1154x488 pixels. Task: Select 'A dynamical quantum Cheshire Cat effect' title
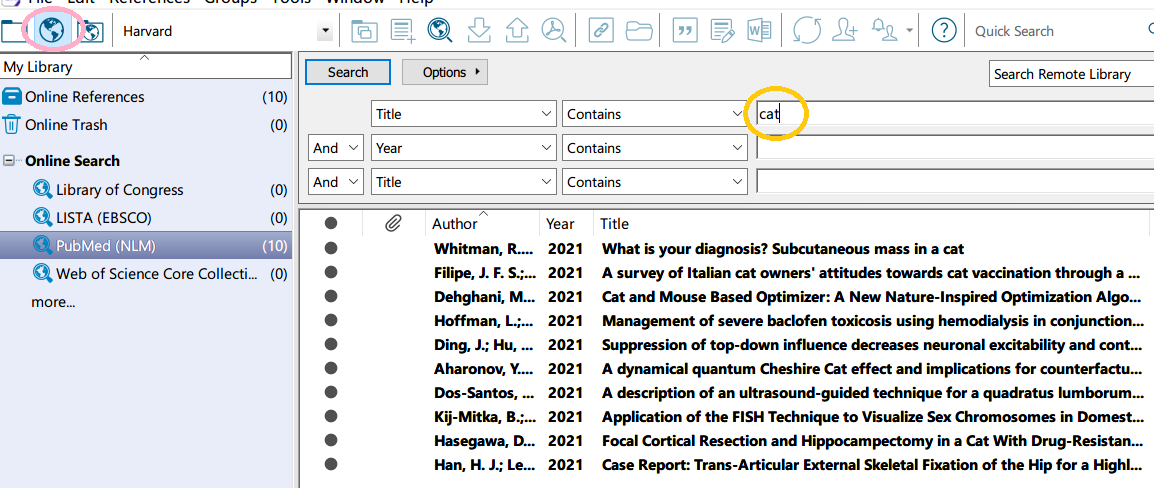click(x=873, y=369)
